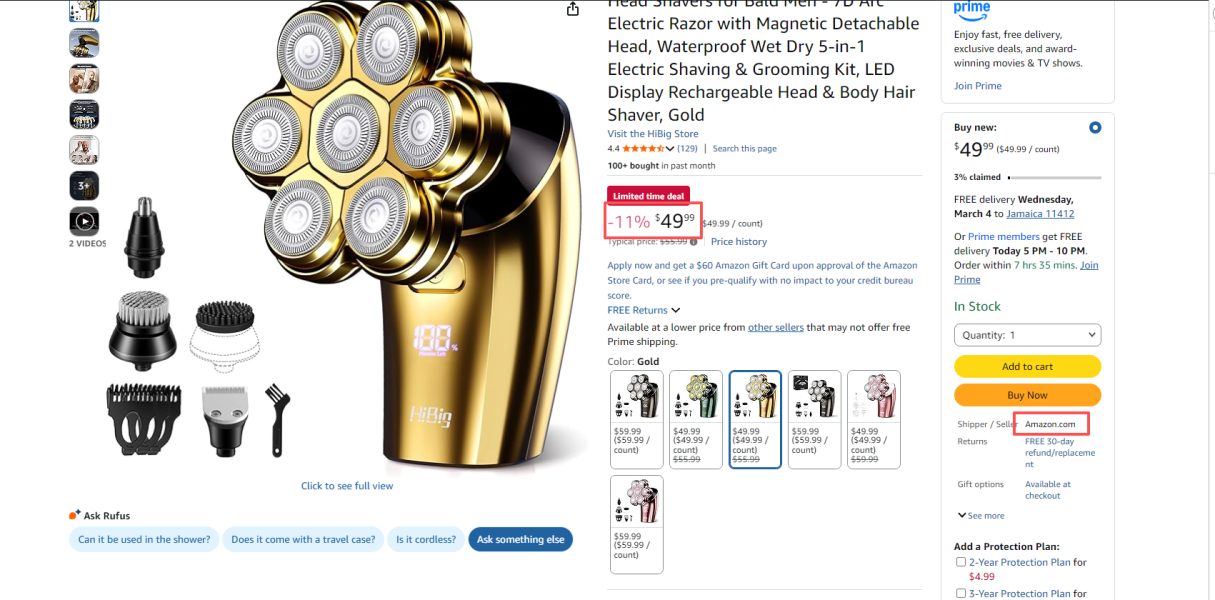Click the Add to cart button
The height and width of the screenshot is (600, 1215).
coord(1027,366)
